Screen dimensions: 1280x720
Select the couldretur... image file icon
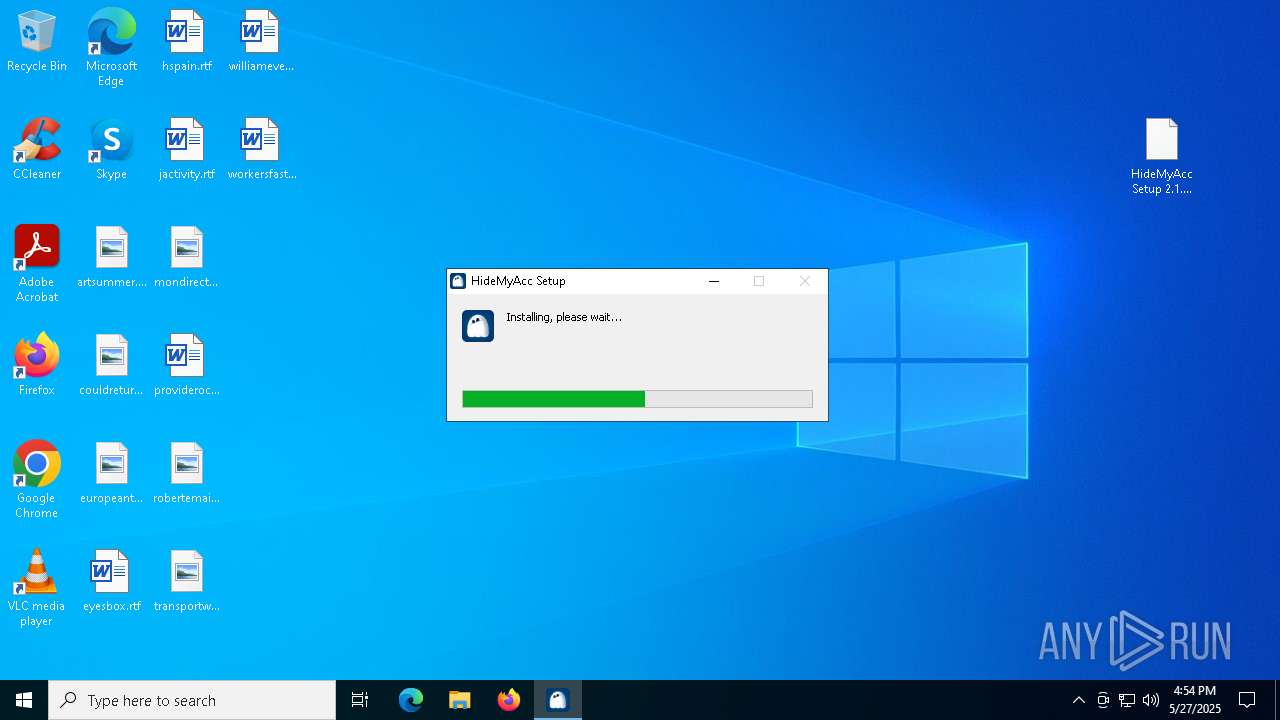111,365
